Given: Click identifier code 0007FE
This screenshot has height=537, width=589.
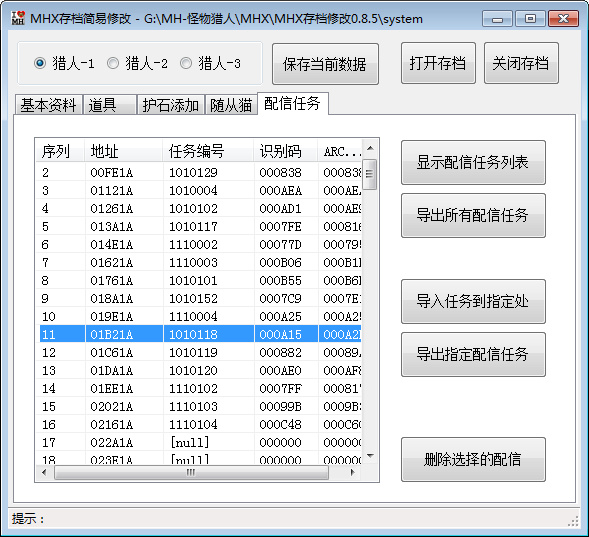Looking at the screenshot, I should click(280, 226).
